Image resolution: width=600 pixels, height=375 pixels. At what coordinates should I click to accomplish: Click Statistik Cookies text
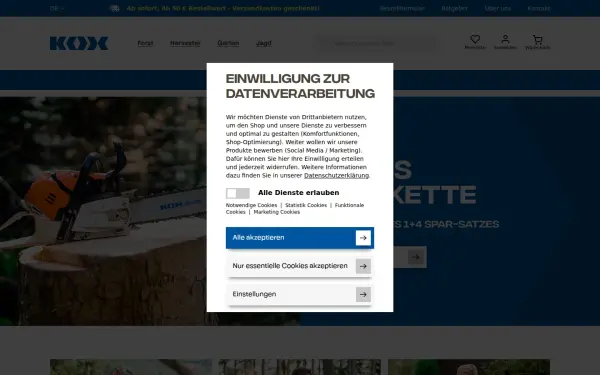click(x=306, y=205)
